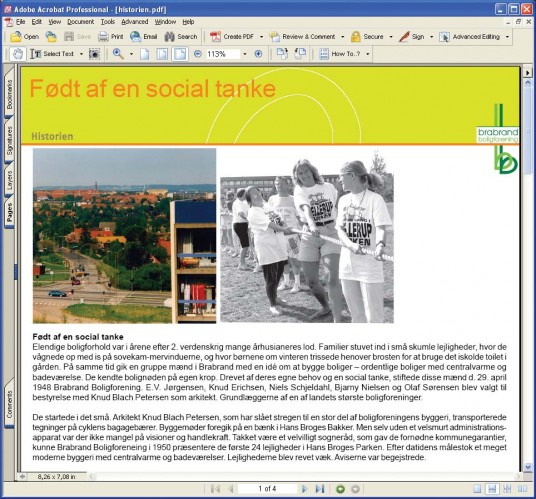Click the zoom out minus button
536x499 pixels.
pyautogui.click(x=198, y=54)
